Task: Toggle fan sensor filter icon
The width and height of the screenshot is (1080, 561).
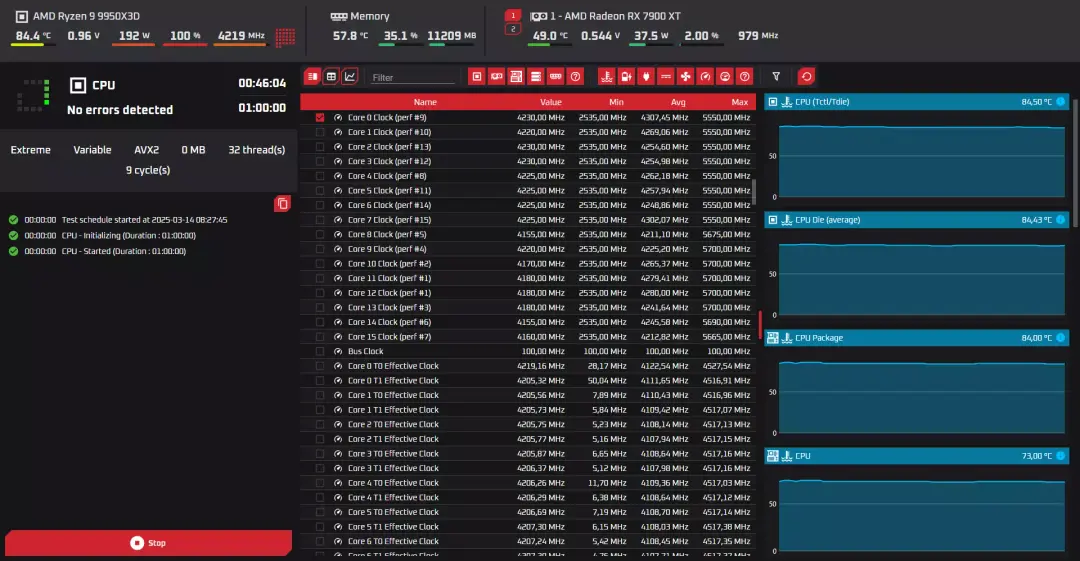Action: click(685, 76)
